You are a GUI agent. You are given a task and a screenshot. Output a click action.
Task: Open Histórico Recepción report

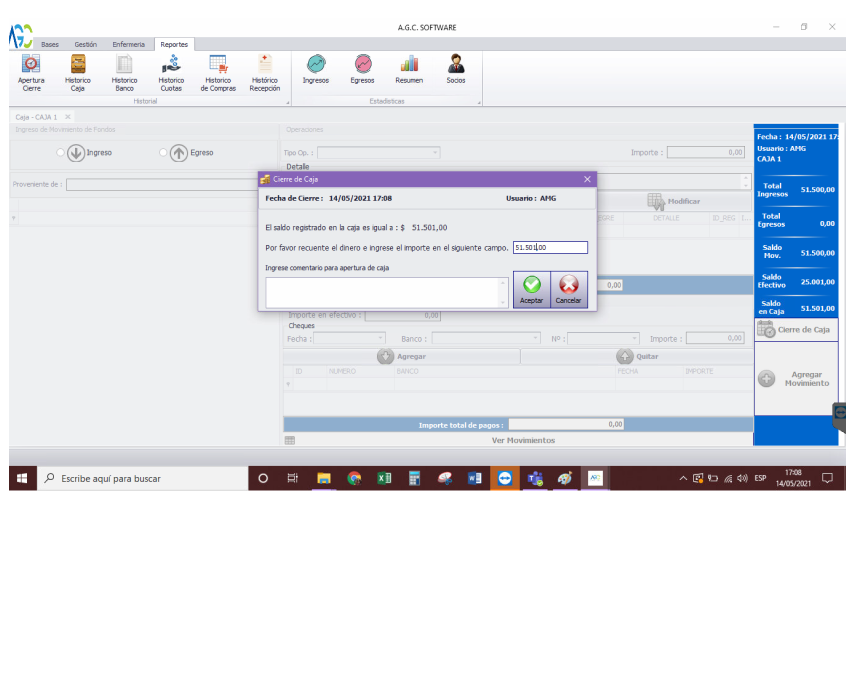coord(265,73)
